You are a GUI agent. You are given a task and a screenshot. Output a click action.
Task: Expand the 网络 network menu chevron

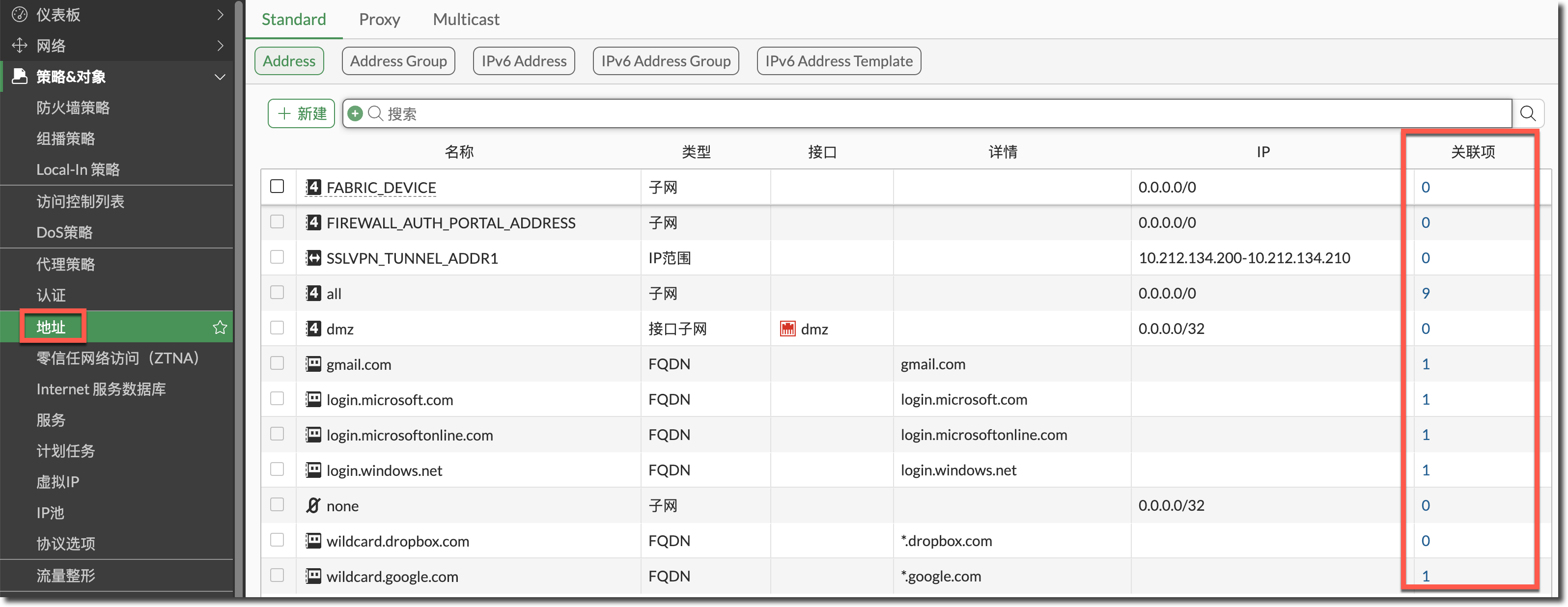(221, 45)
